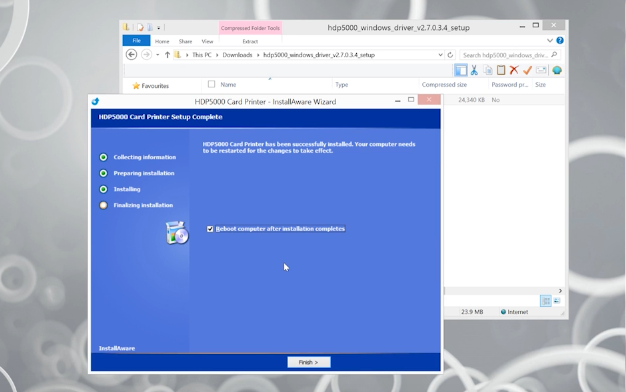
Task: Sort by the Size column header
Action: click(540, 85)
